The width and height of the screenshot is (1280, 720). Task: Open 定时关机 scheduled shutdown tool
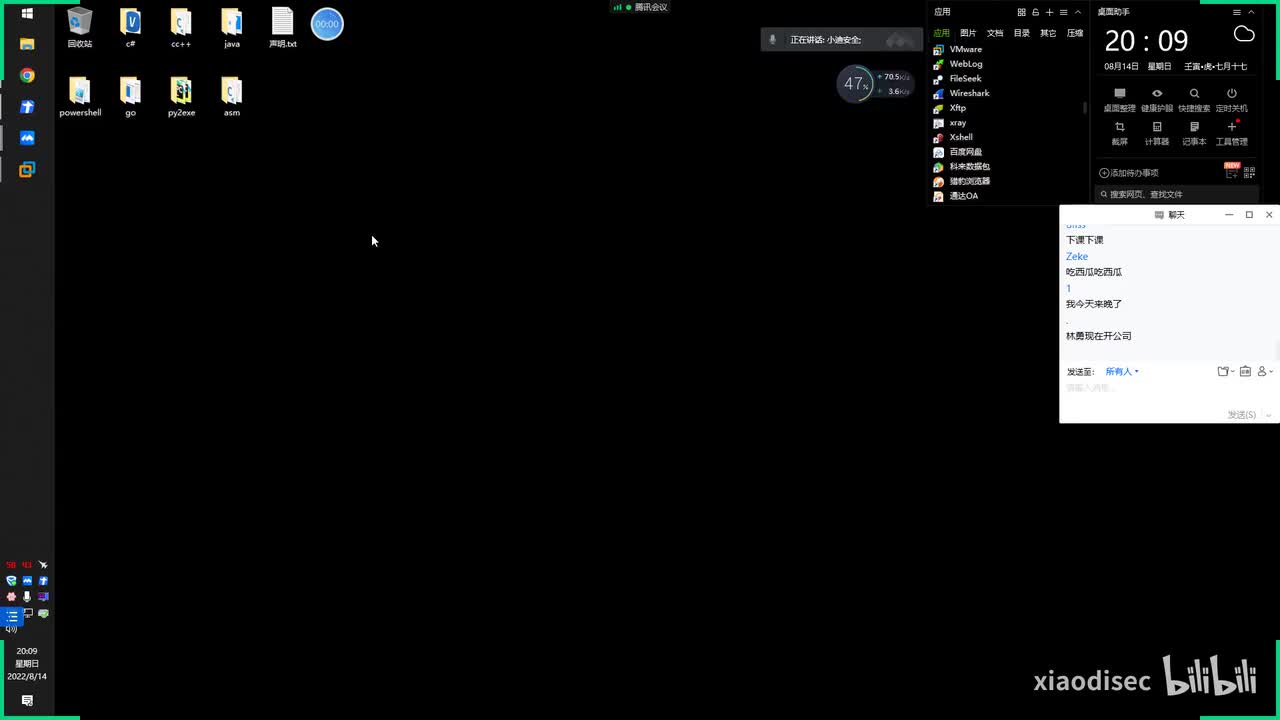tap(1232, 100)
